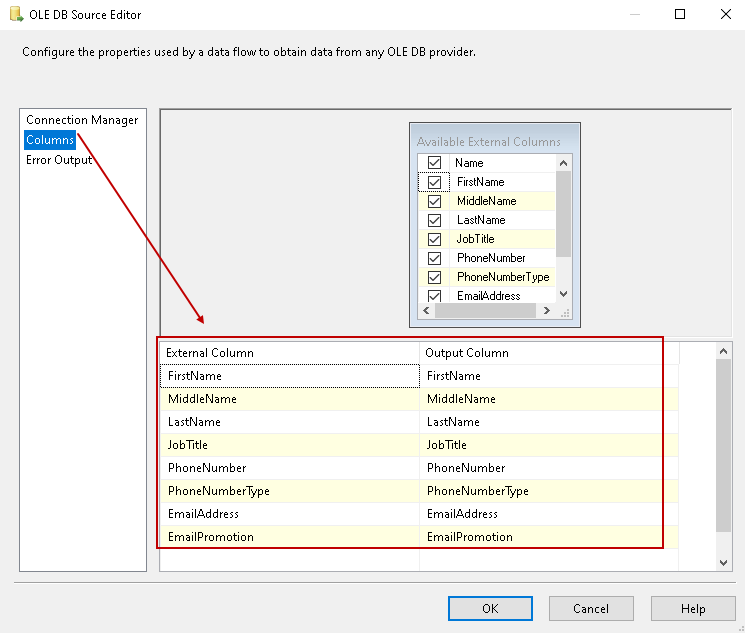Edit the EmailPromotion Output Column cell
745x633 pixels.
[x=549, y=537]
